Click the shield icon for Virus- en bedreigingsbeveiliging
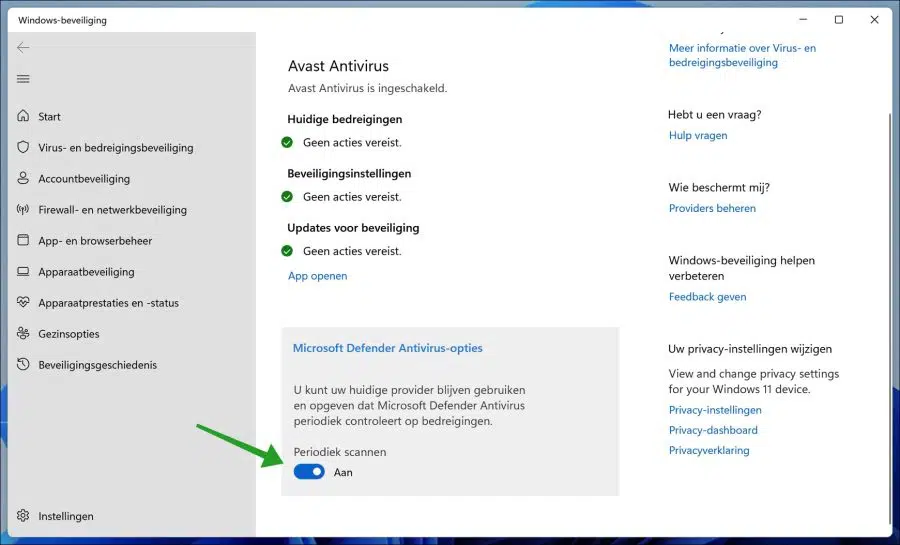900x545 pixels. [23, 147]
